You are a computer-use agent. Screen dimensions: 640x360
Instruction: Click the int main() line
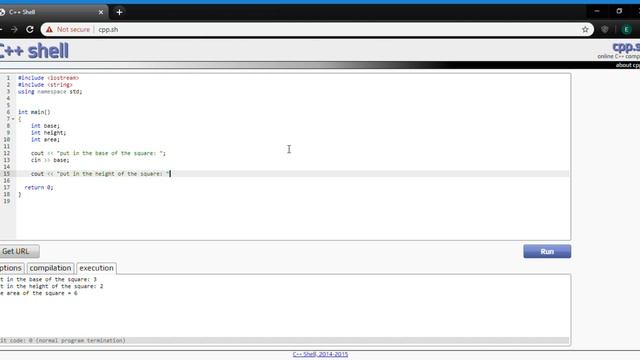pos(34,112)
